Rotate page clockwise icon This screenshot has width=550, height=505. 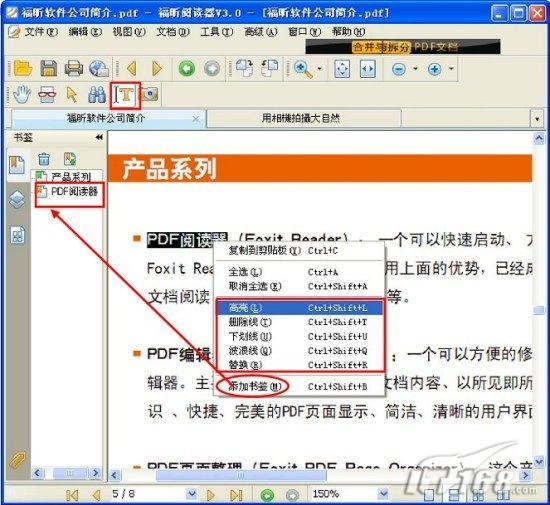click(x=245, y=68)
